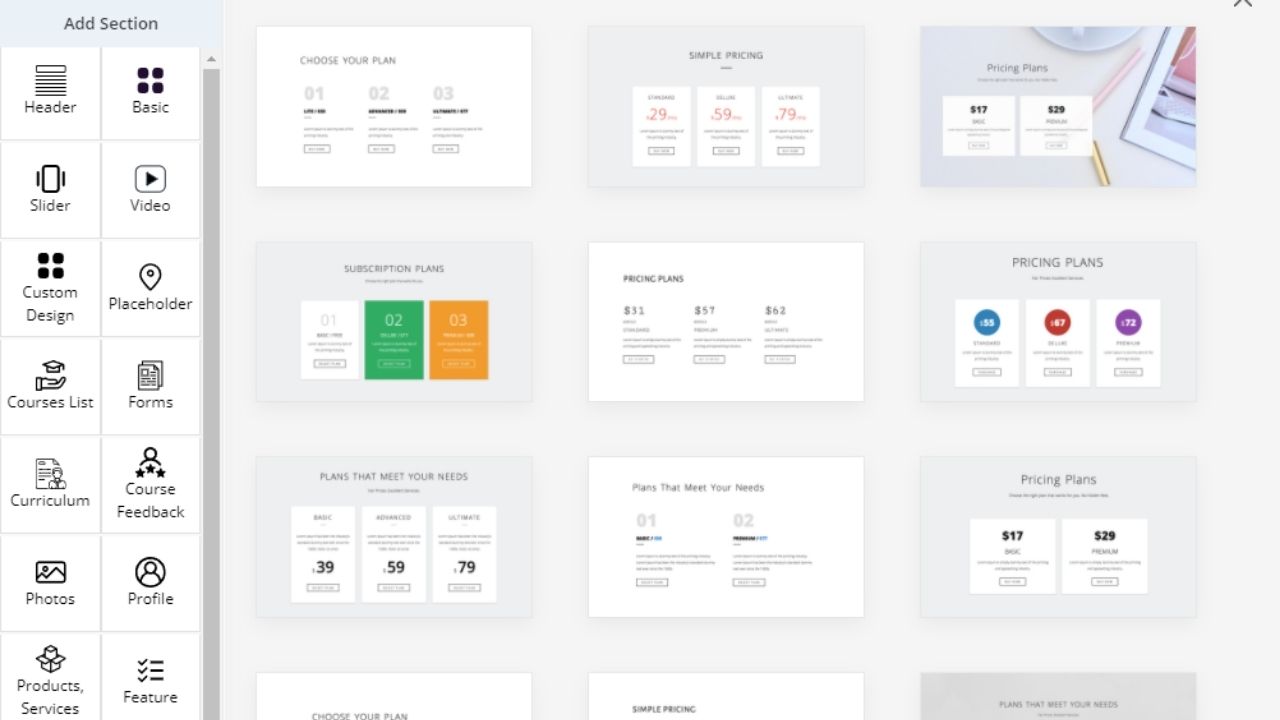1280x720 pixels.
Task: Select Simple Pricing template with red prices
Action: click(x=726, y=106)
